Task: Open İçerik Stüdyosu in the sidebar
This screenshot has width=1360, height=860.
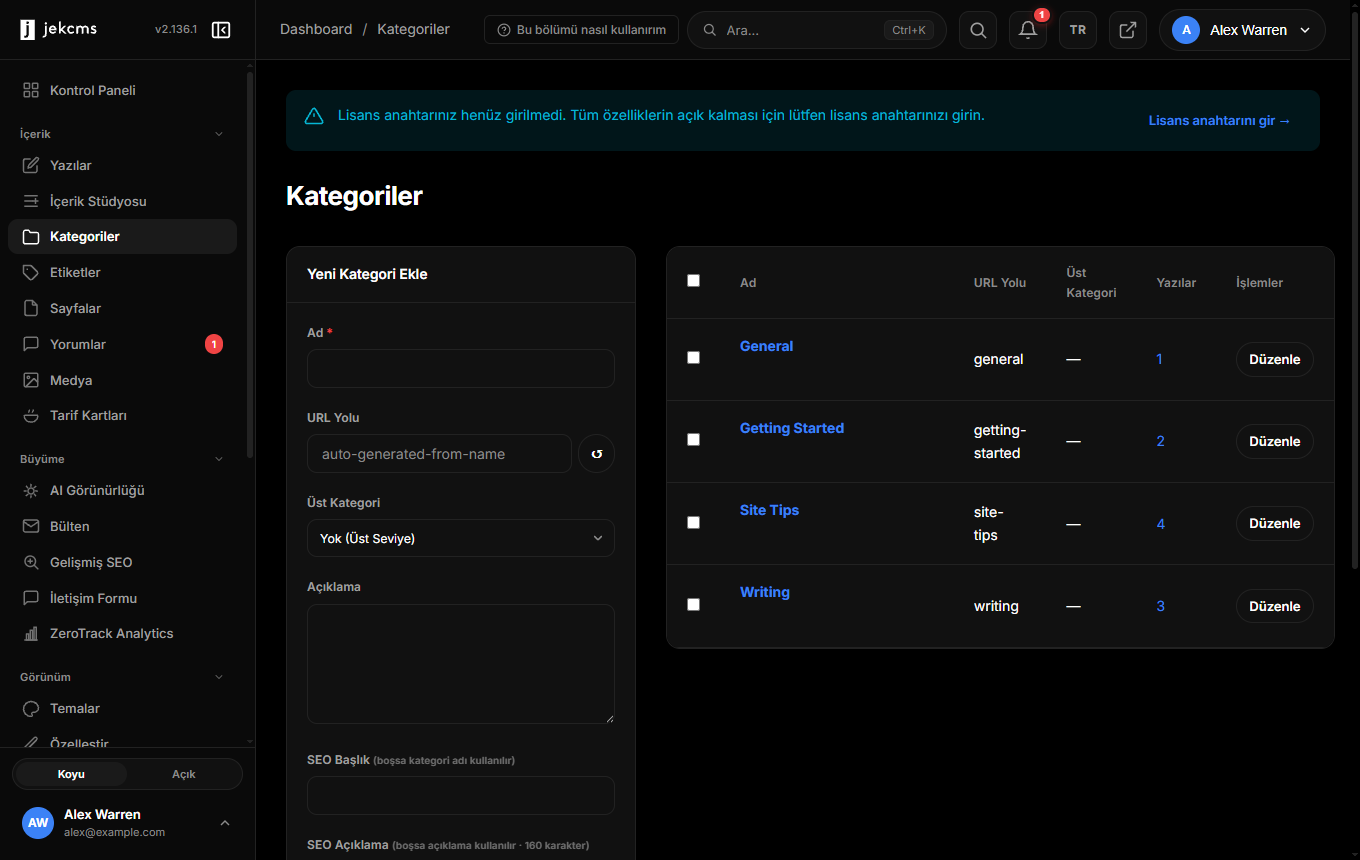Action: tap(122, 201)
